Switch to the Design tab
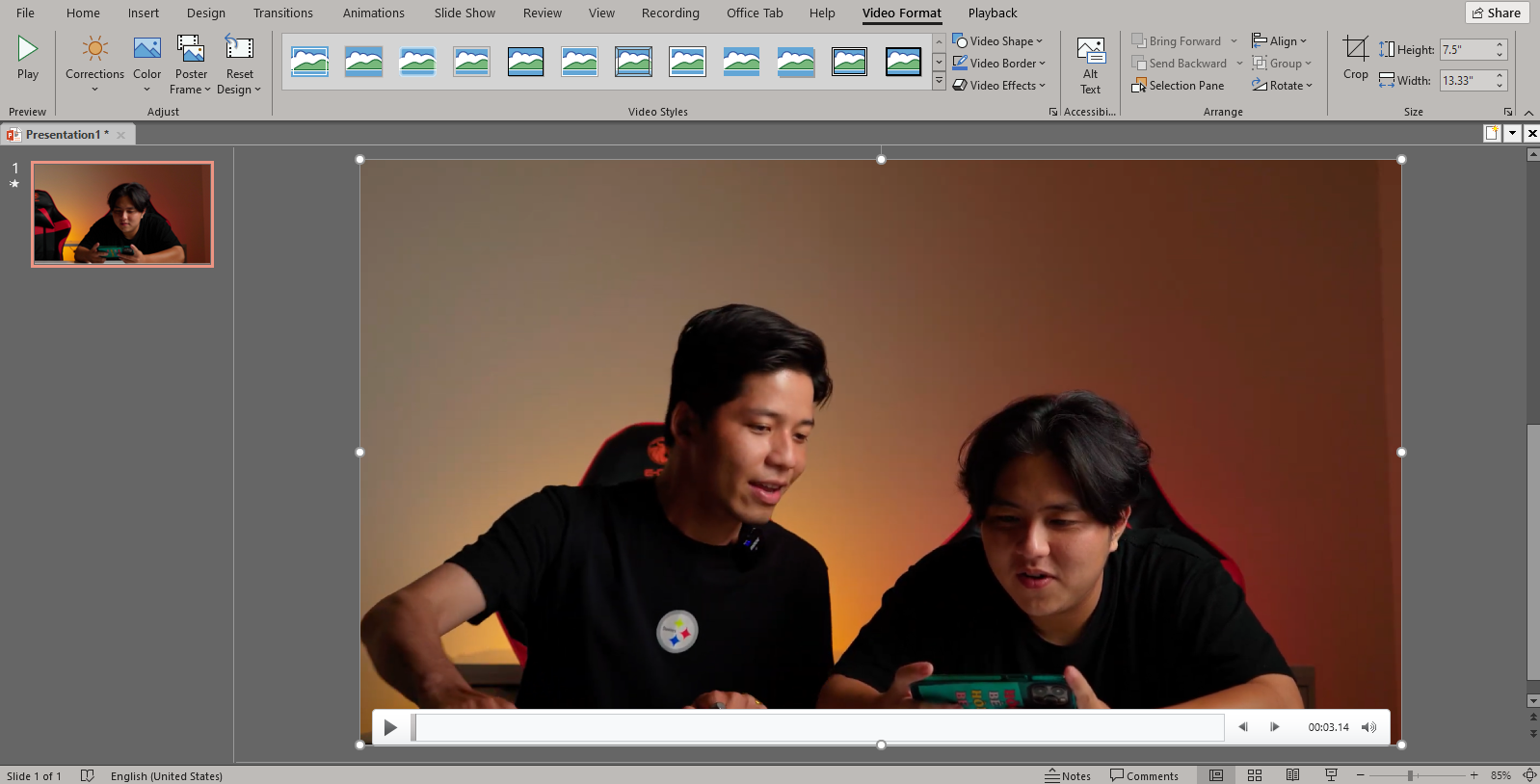Image resolution: width=1540 pixels, height=784 pixels. pos(206,13)
